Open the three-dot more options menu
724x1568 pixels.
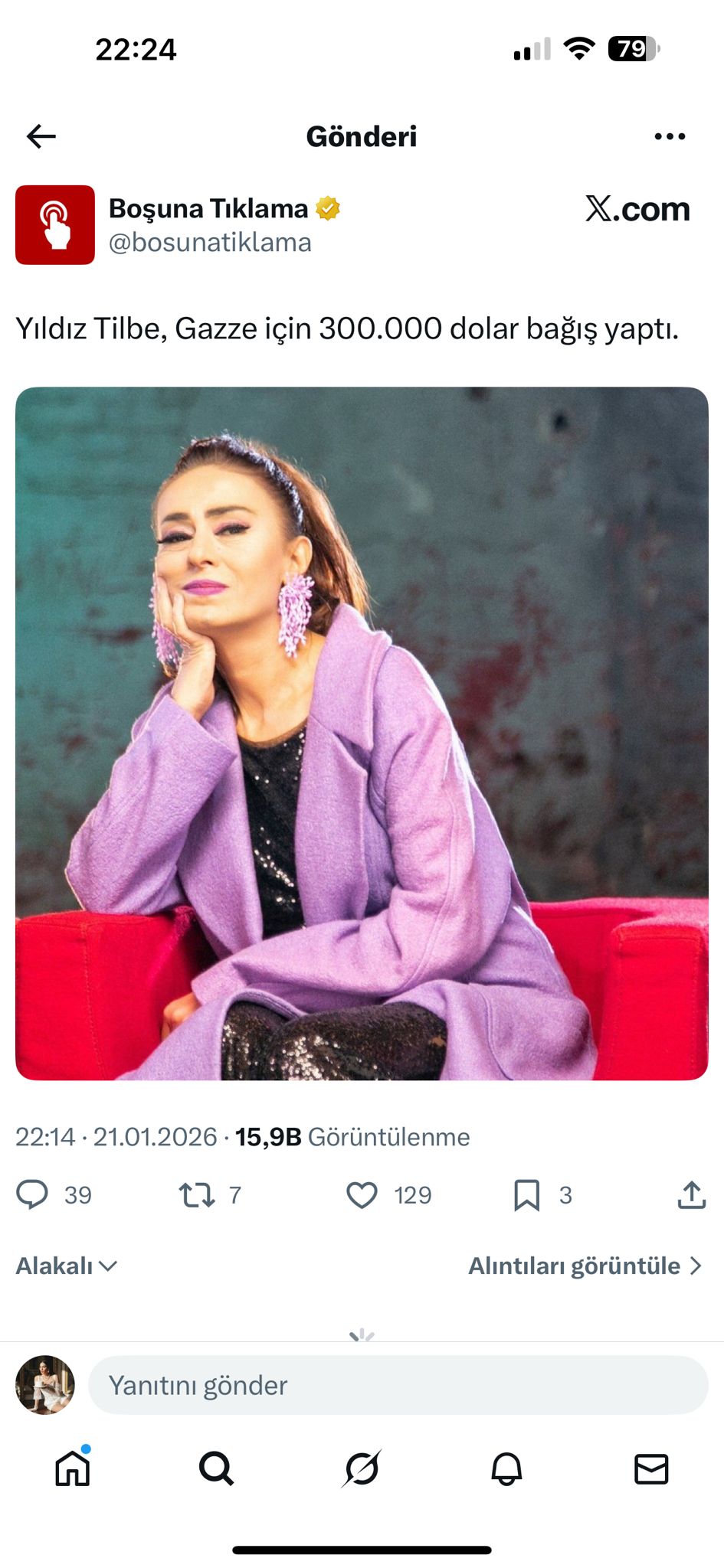click(670, 136)
